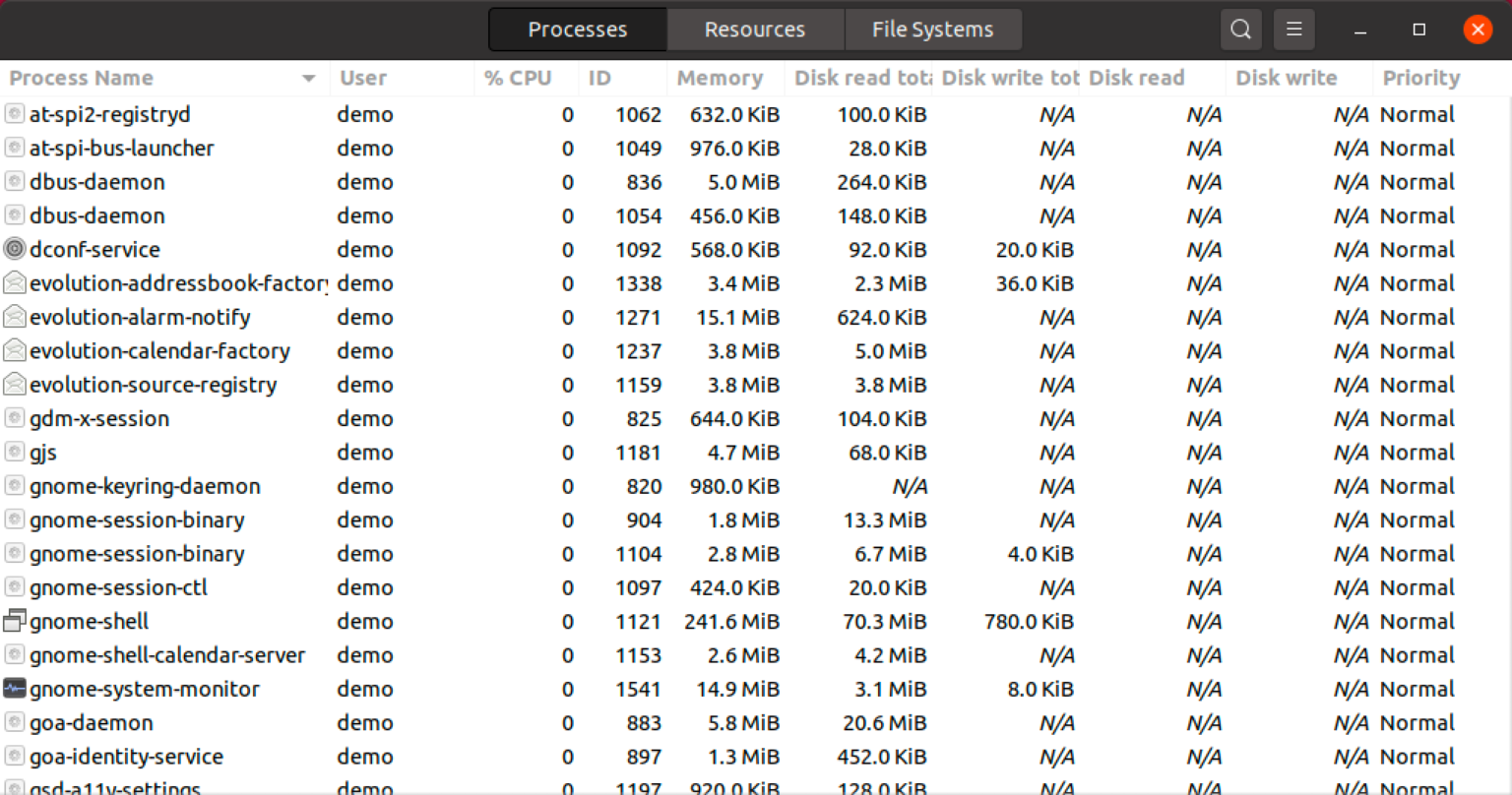The image size is (1512, 795).
Task: Sort by the Disk write column header
Action: coord(1299,78)
